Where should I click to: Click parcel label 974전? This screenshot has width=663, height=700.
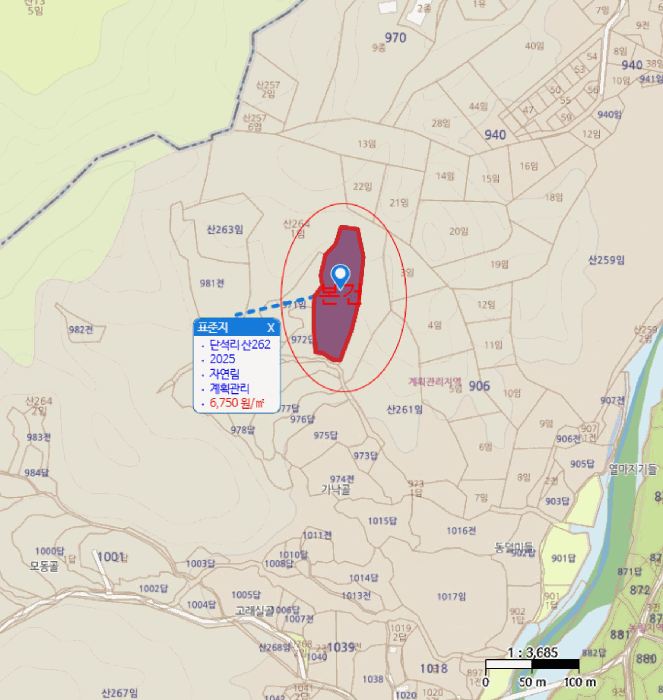tap(342, 479)
